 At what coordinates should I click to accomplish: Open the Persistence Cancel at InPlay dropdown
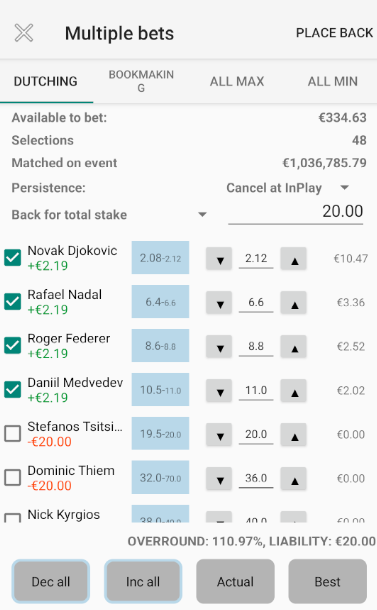[287, 188]
